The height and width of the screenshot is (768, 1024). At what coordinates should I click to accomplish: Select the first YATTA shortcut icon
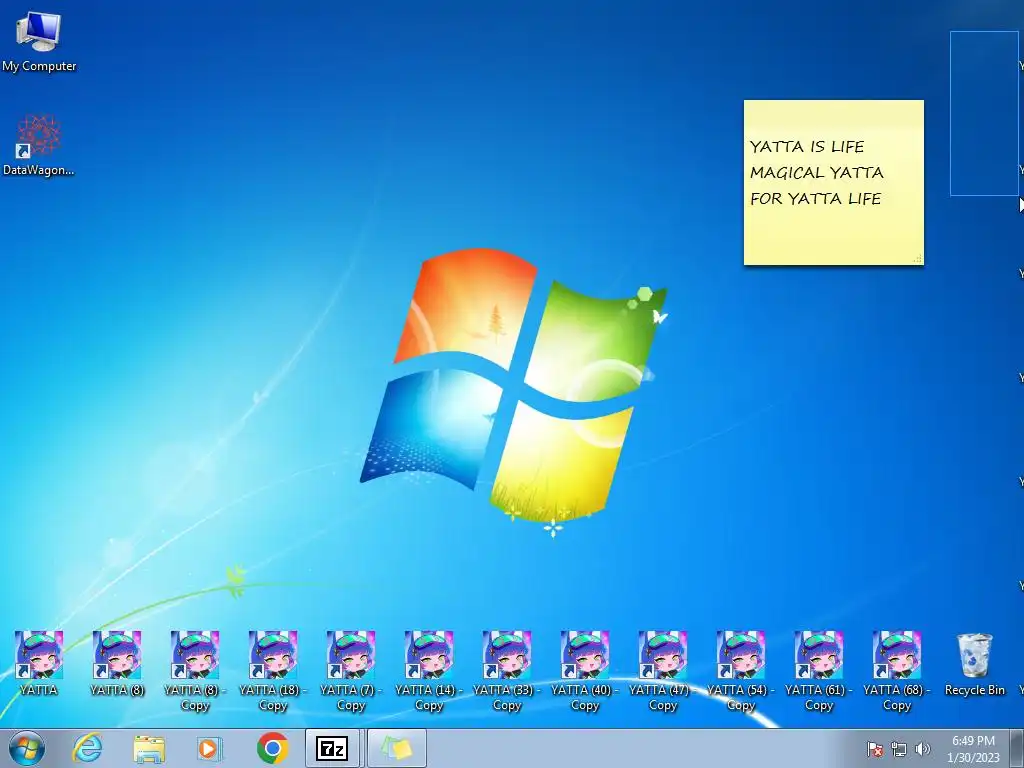point(39,663)
